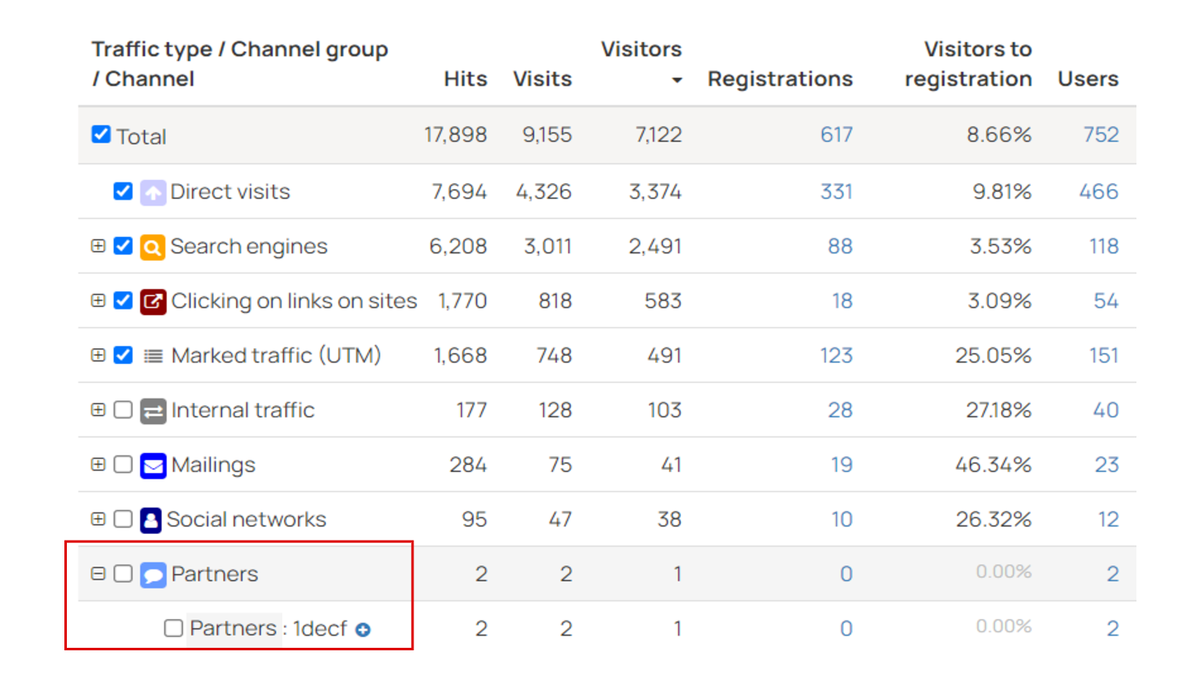
Task: Open Mailings registrations link 19
Action: pyautogui.click(x=842, y=465)
